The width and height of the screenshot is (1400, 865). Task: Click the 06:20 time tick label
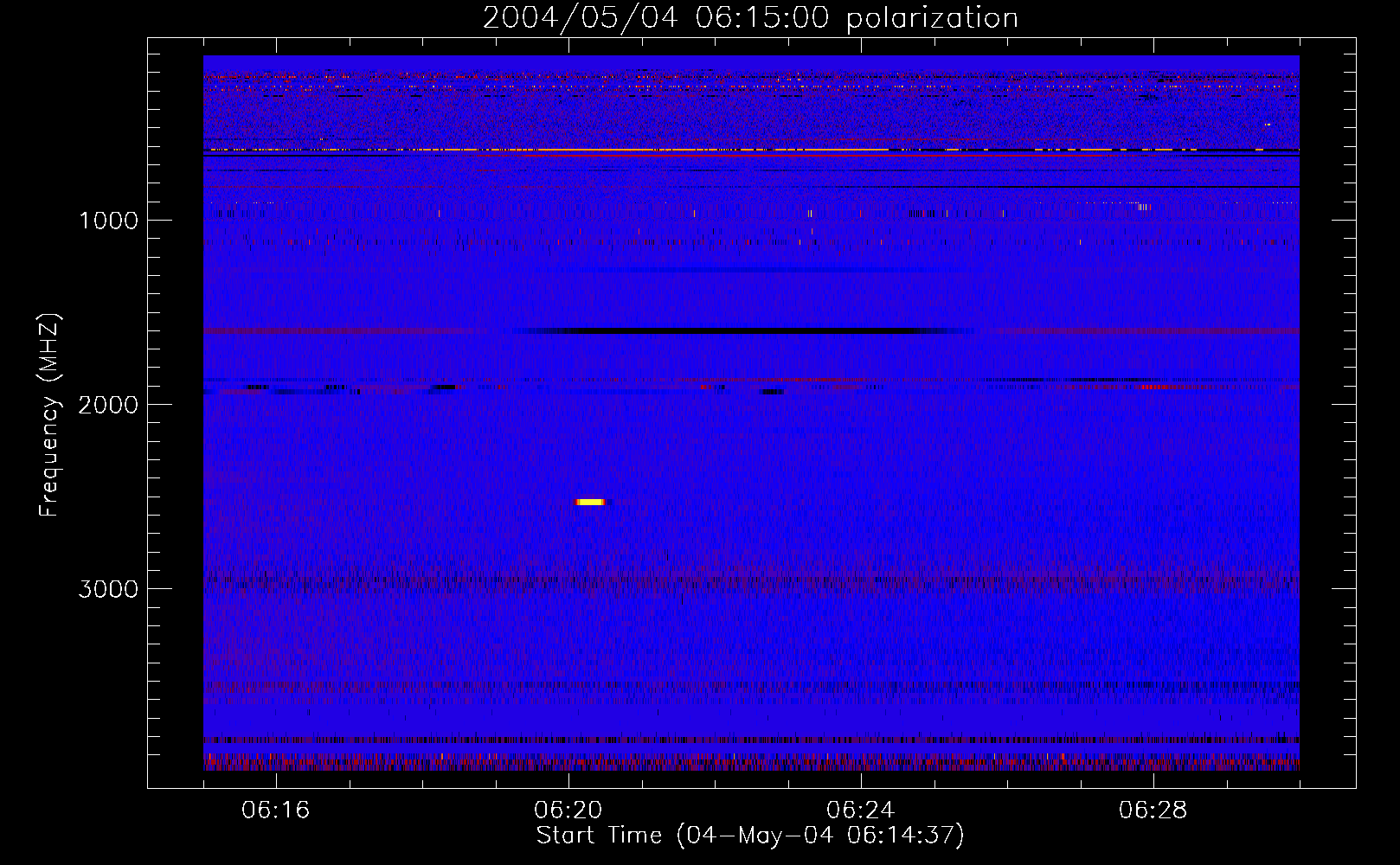pyautogui.click(x=568, y=811)
